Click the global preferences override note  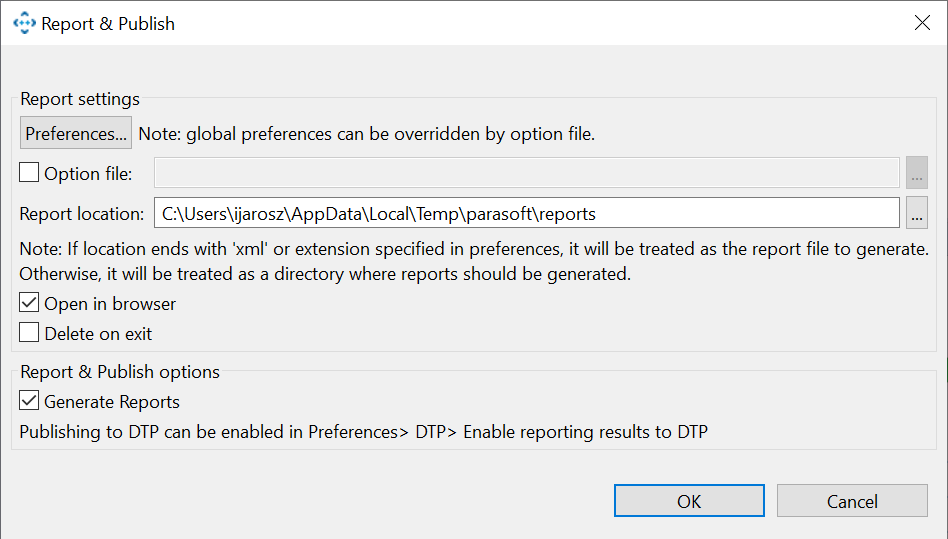(x=367, y=134)
